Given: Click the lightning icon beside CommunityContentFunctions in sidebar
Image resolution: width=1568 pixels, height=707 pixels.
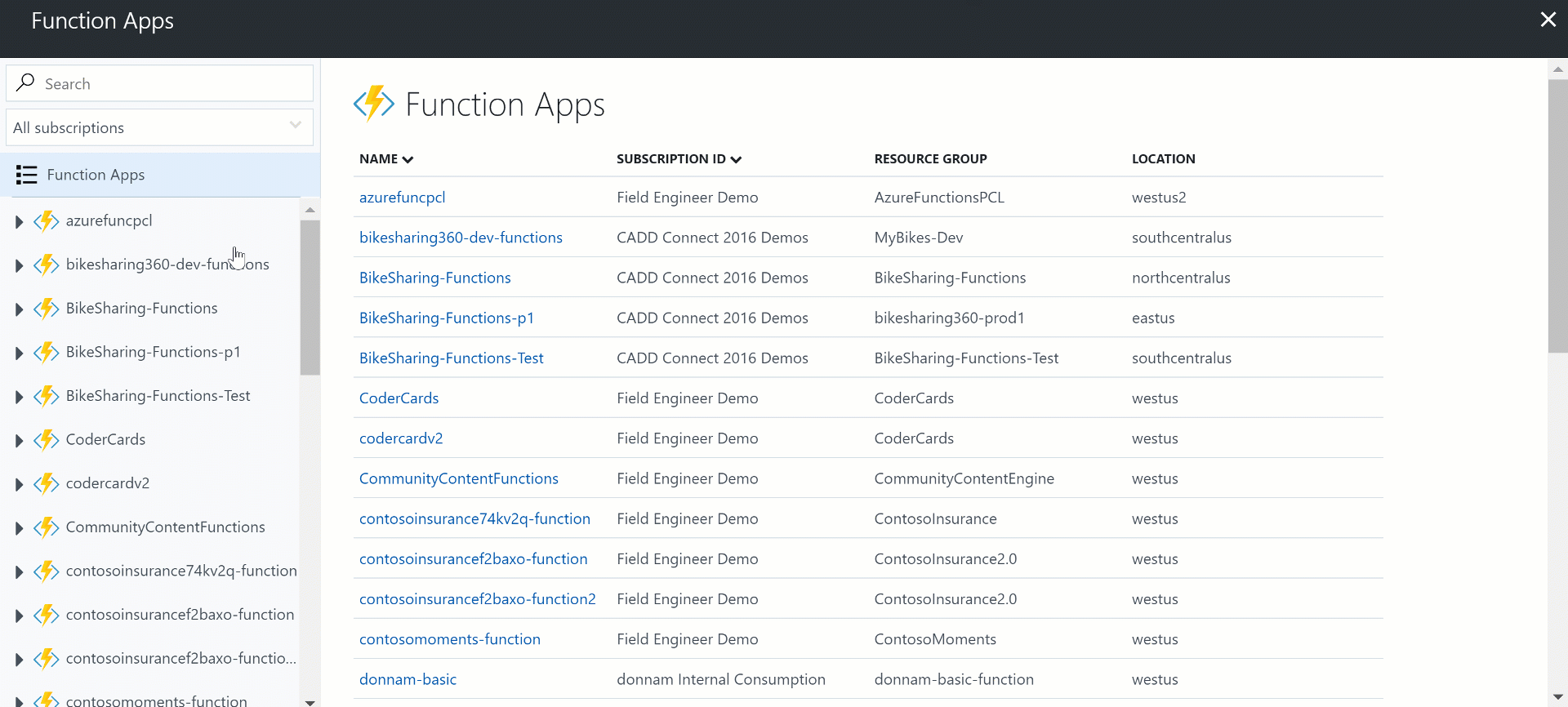Looking at the screenshot, I should click(x=47, y=527).
